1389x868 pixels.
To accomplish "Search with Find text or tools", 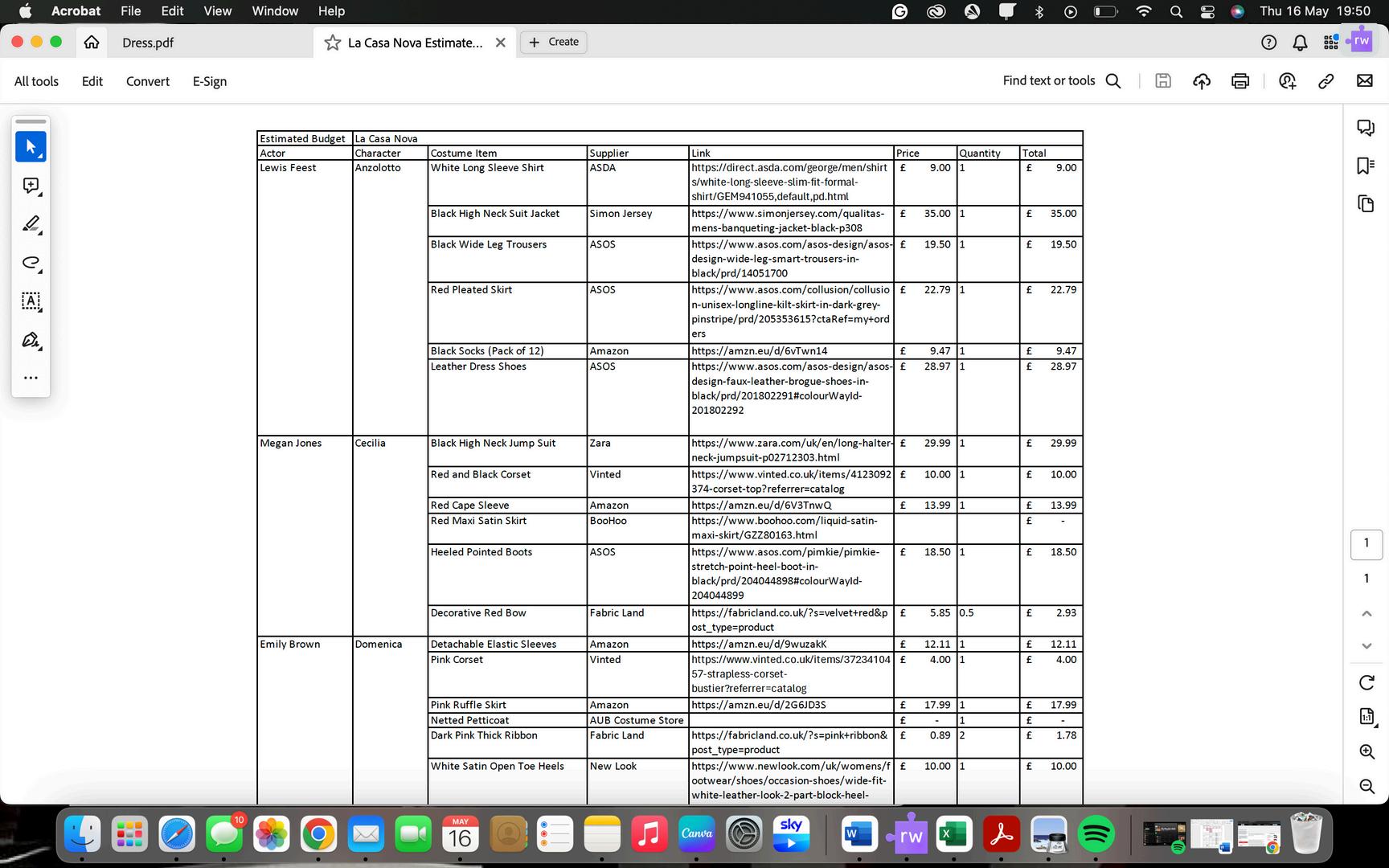I will 1062,80.
